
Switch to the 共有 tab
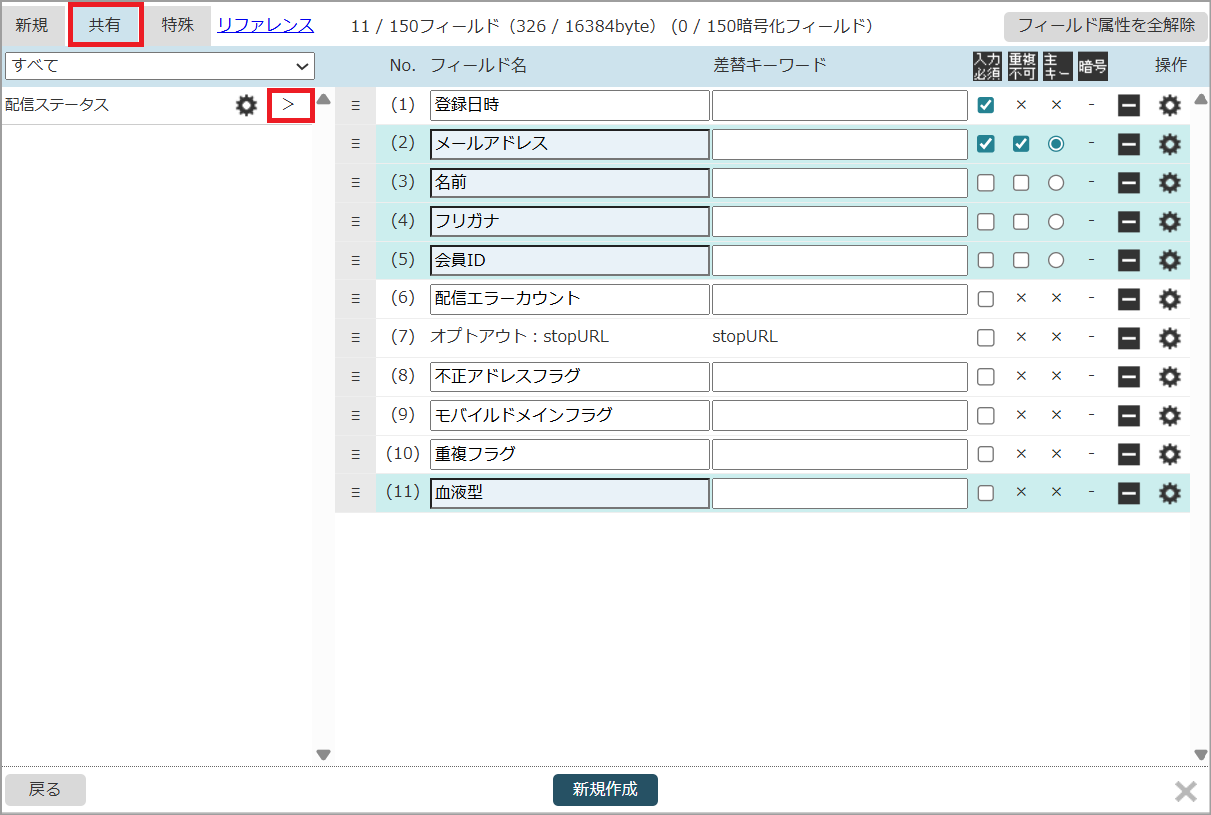coord(105,25)
